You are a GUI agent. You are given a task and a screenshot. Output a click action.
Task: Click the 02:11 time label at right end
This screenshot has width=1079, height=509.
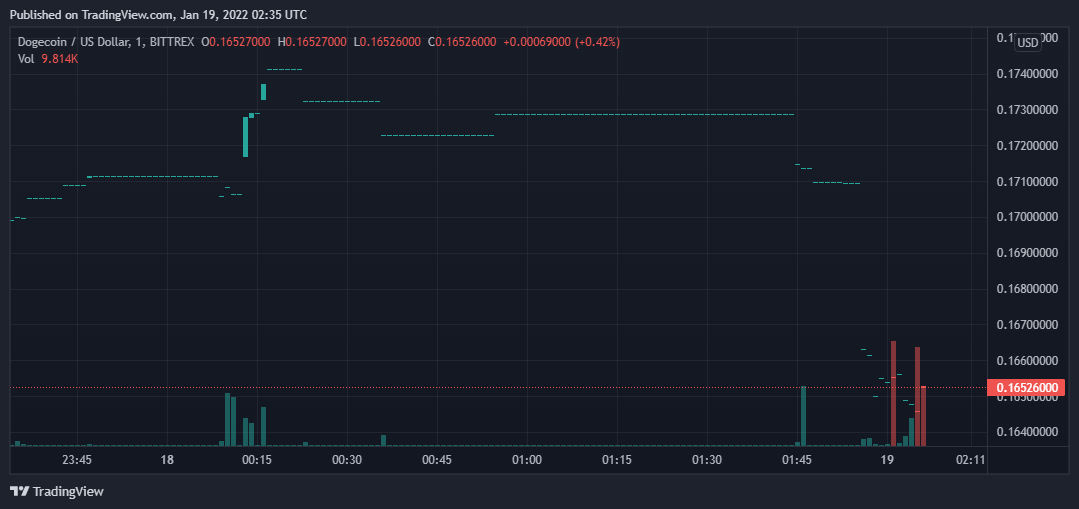[x=971, y=460]
